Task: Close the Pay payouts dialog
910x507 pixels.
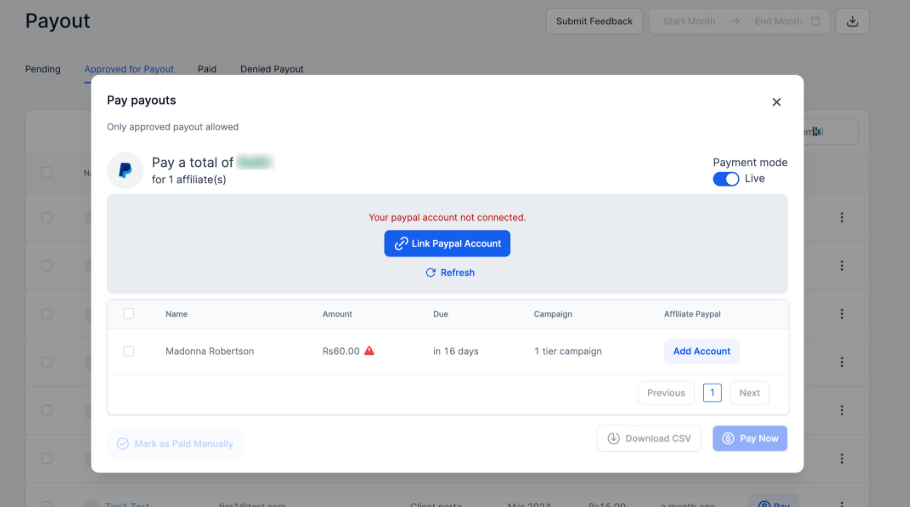Action: (776, 102)
